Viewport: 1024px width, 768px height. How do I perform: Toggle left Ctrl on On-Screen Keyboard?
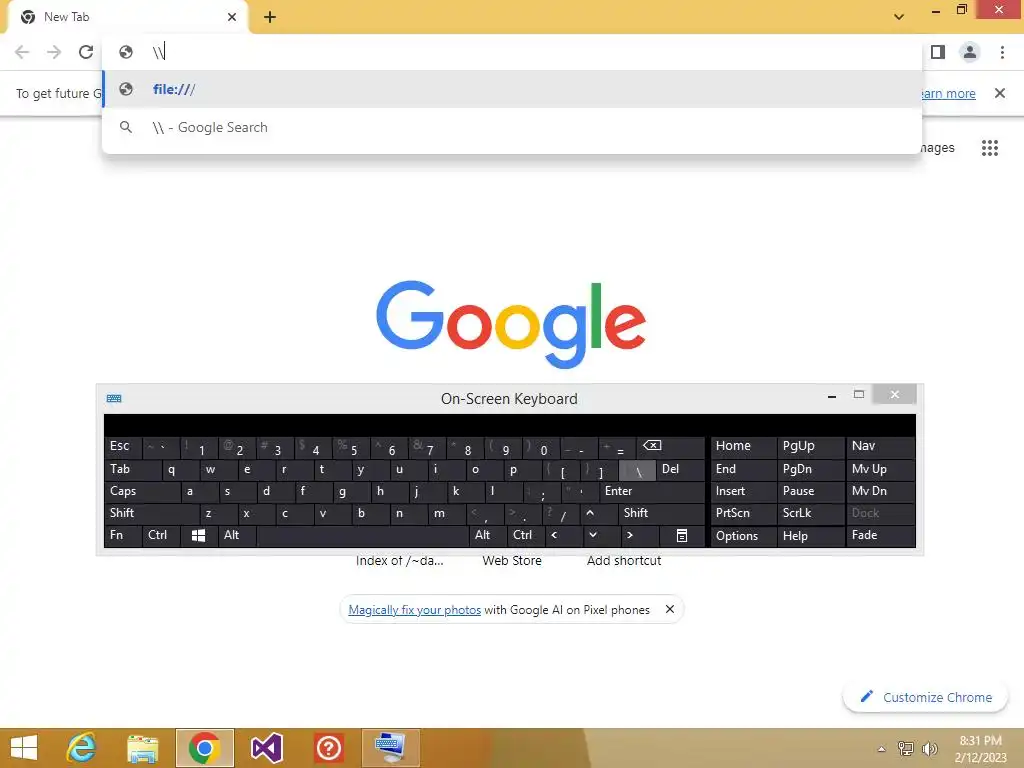pyautogui.click(x=160, y=536)
